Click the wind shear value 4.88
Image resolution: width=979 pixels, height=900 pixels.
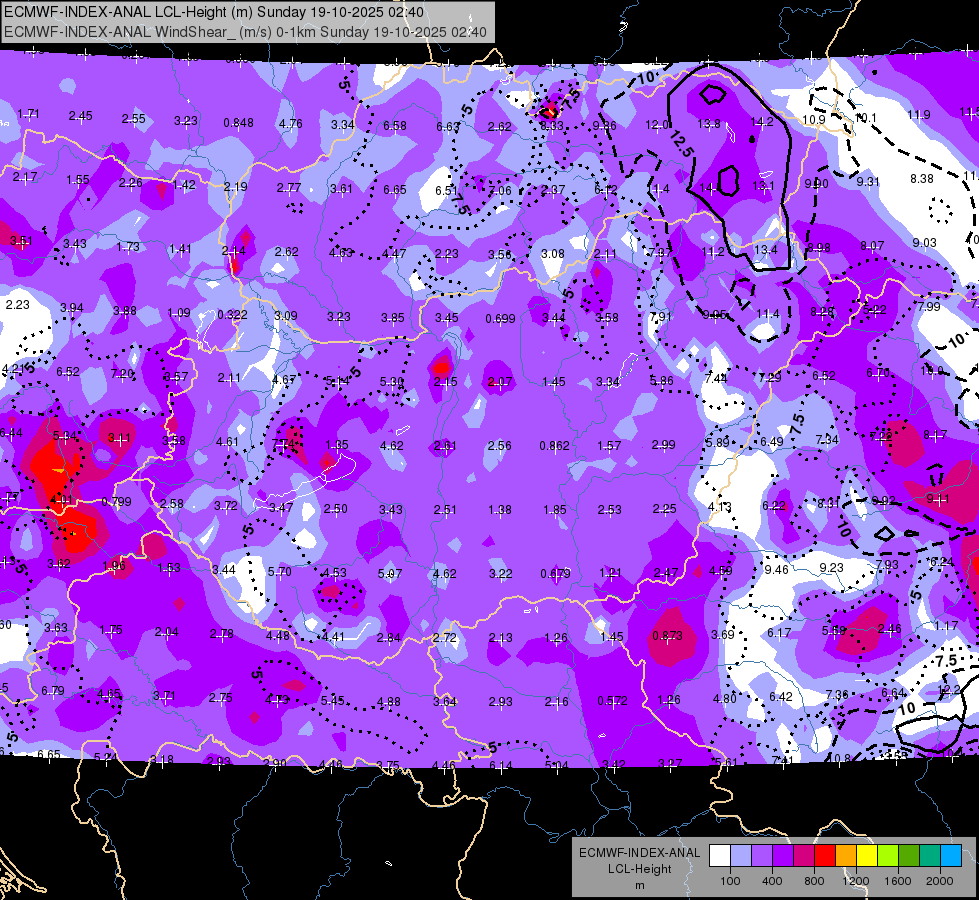click(x=388, y=702)
